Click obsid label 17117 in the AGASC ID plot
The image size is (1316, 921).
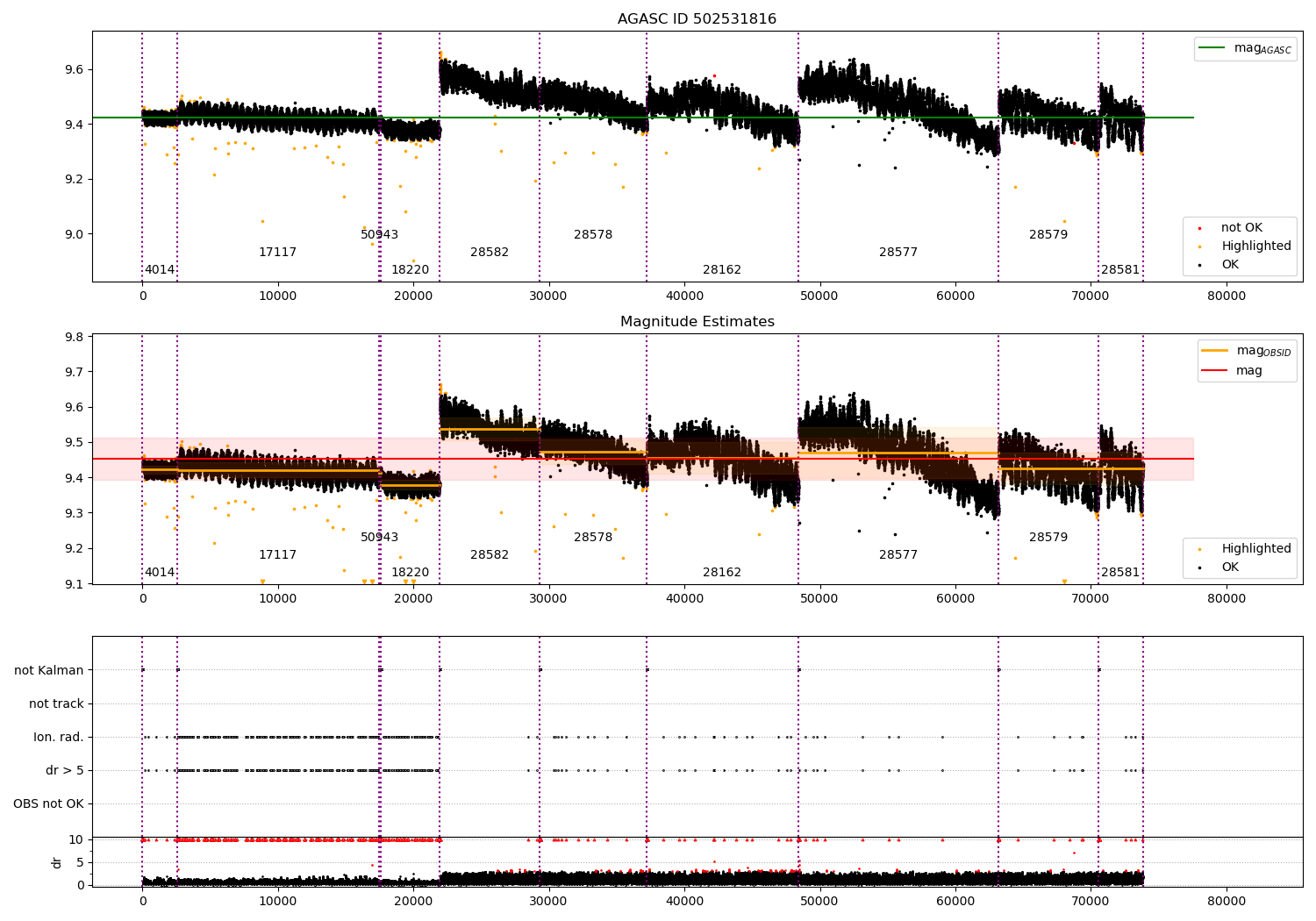[277, 253]
